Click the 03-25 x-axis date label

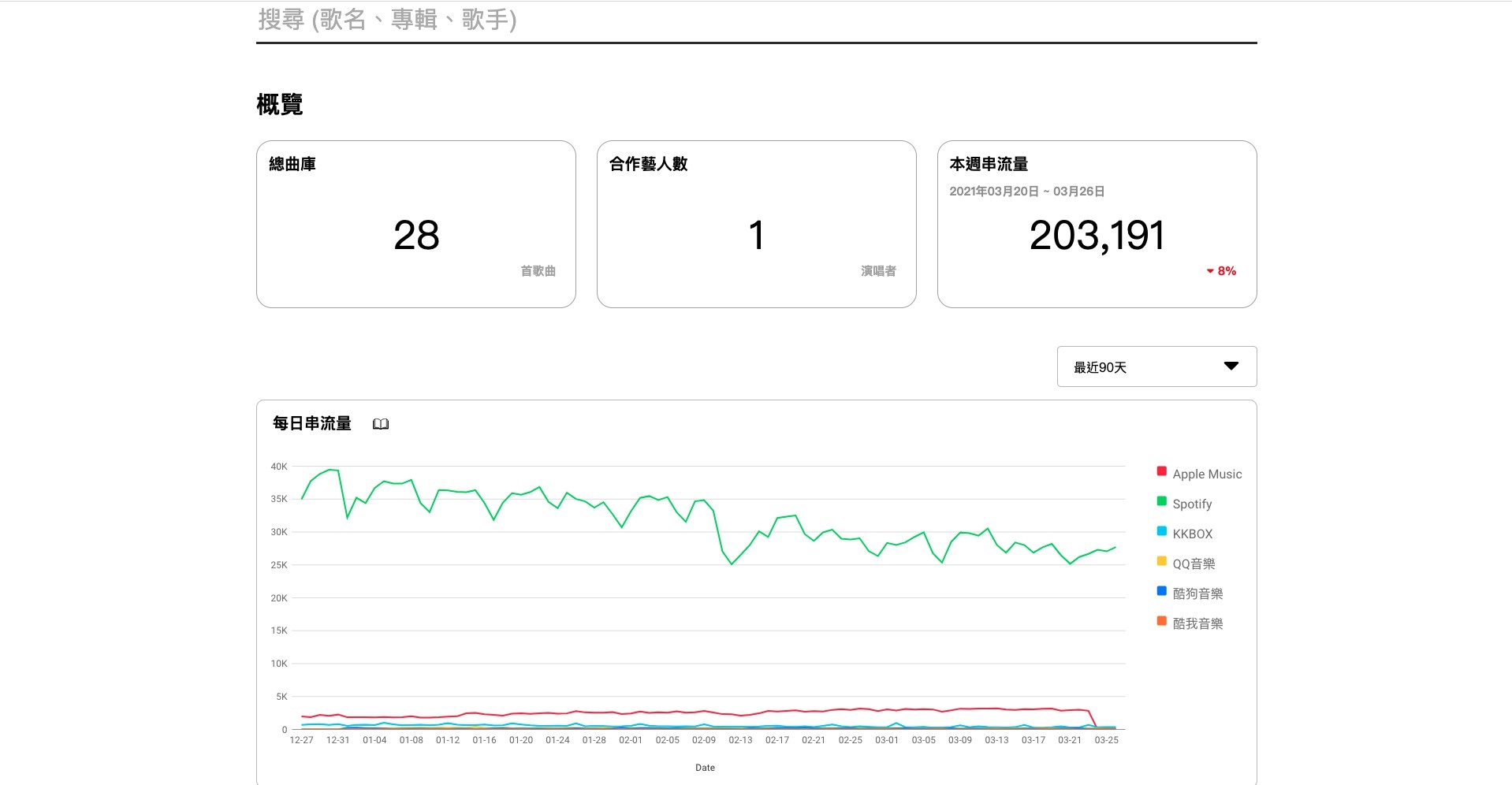coord(1107,740)
